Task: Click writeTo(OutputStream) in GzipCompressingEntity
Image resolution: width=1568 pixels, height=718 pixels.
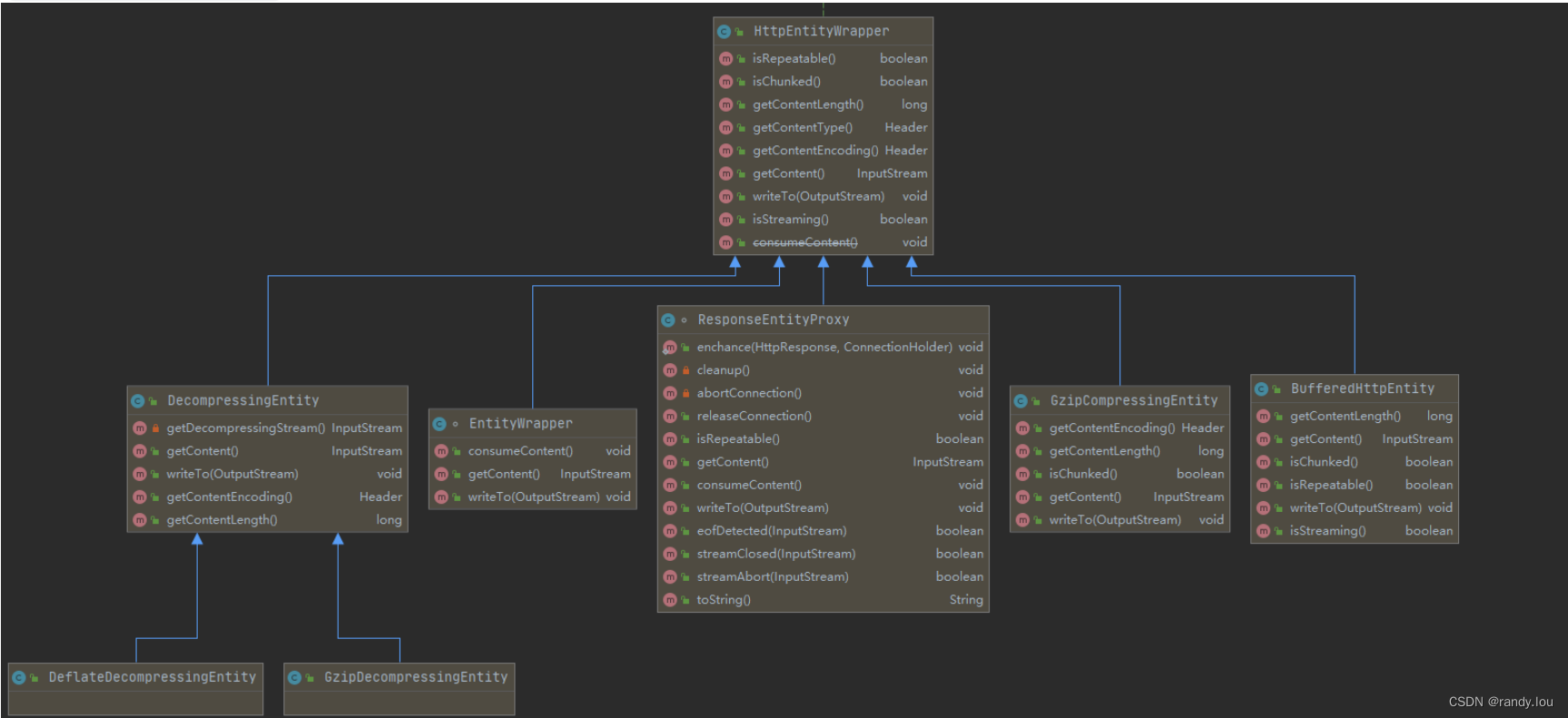Action: point(1115,520)
